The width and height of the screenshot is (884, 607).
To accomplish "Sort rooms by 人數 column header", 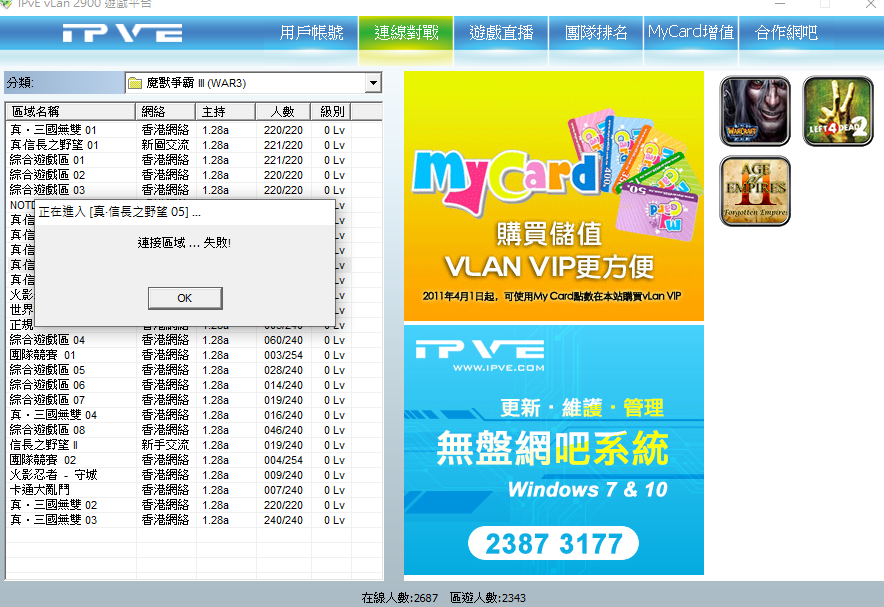I will click(x=282, y=111).
